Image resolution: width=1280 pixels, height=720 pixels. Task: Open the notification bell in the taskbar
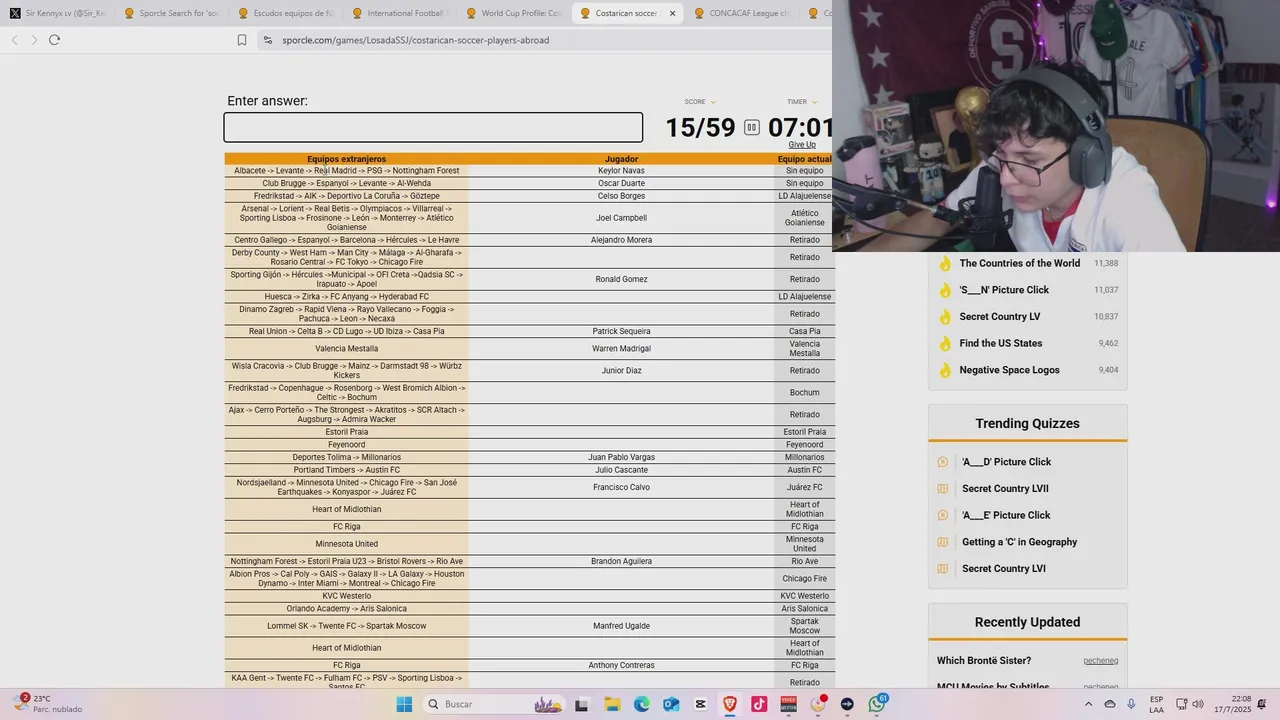1262,704
